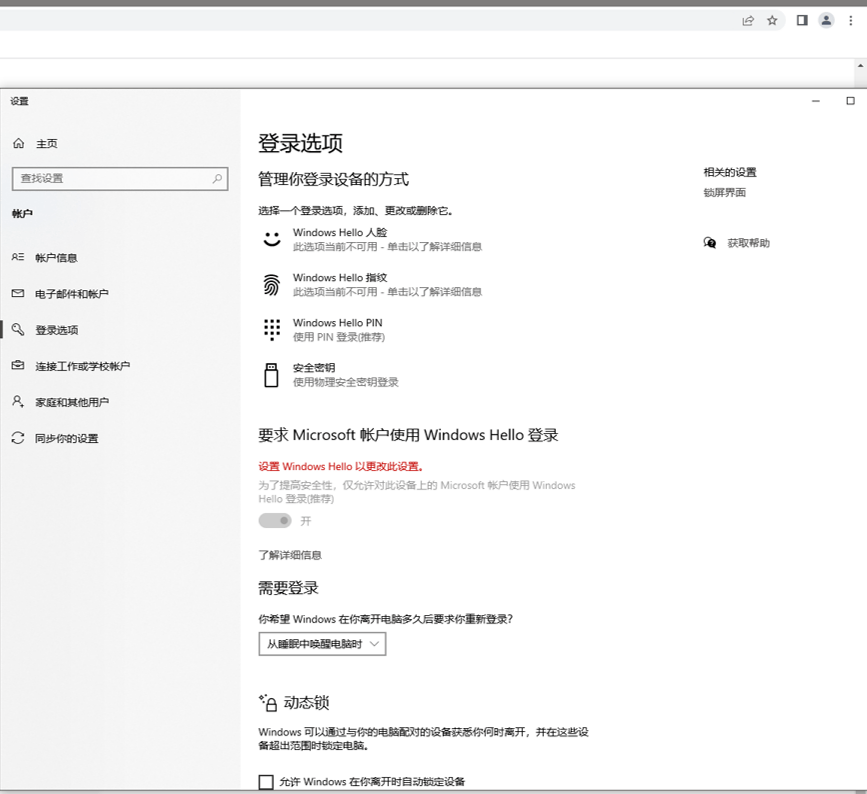Open the 从睡眠中唤醒电脑时 dropdown
867x794 pixels.
[322, 644]
